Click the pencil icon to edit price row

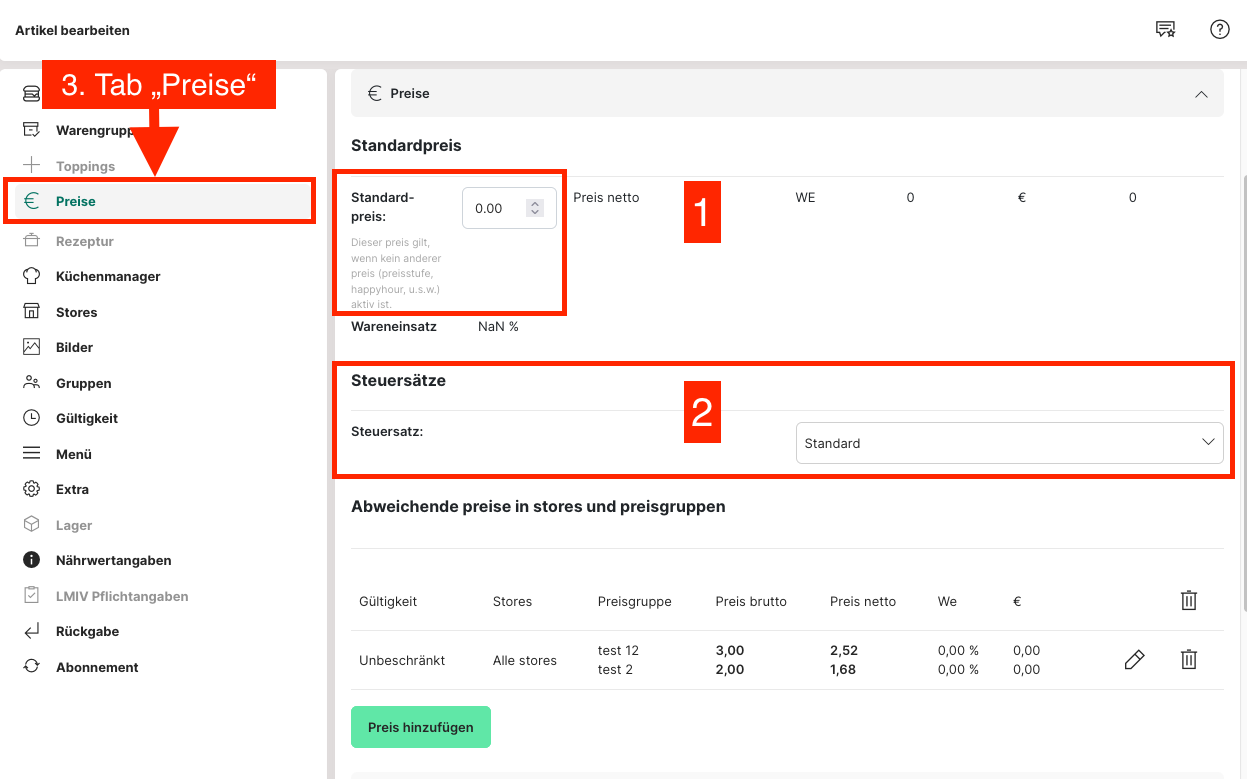[x=1134, y=660]
